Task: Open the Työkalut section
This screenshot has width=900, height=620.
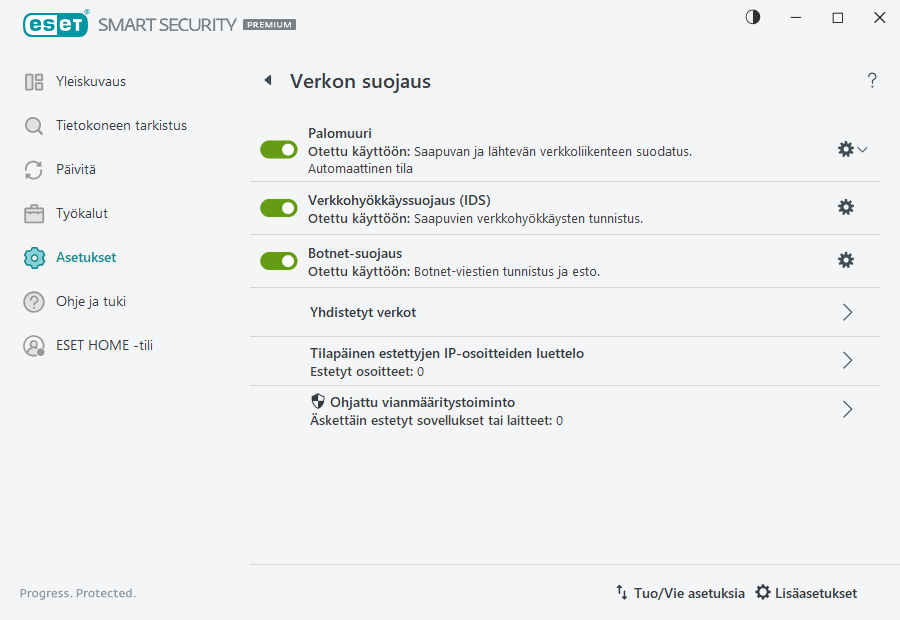Action: 34,213
